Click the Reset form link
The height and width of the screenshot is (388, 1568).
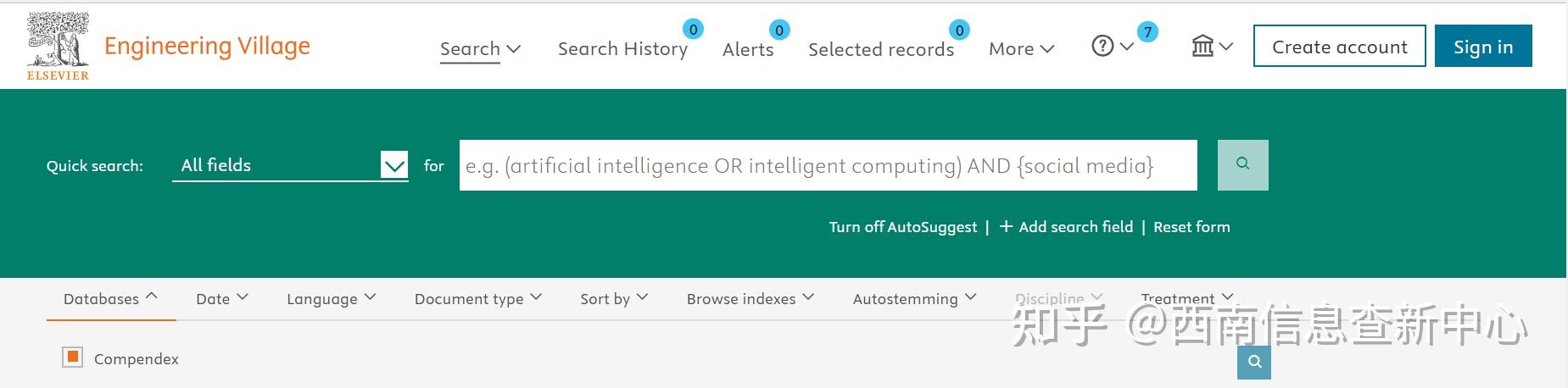tap(1191, 227)
